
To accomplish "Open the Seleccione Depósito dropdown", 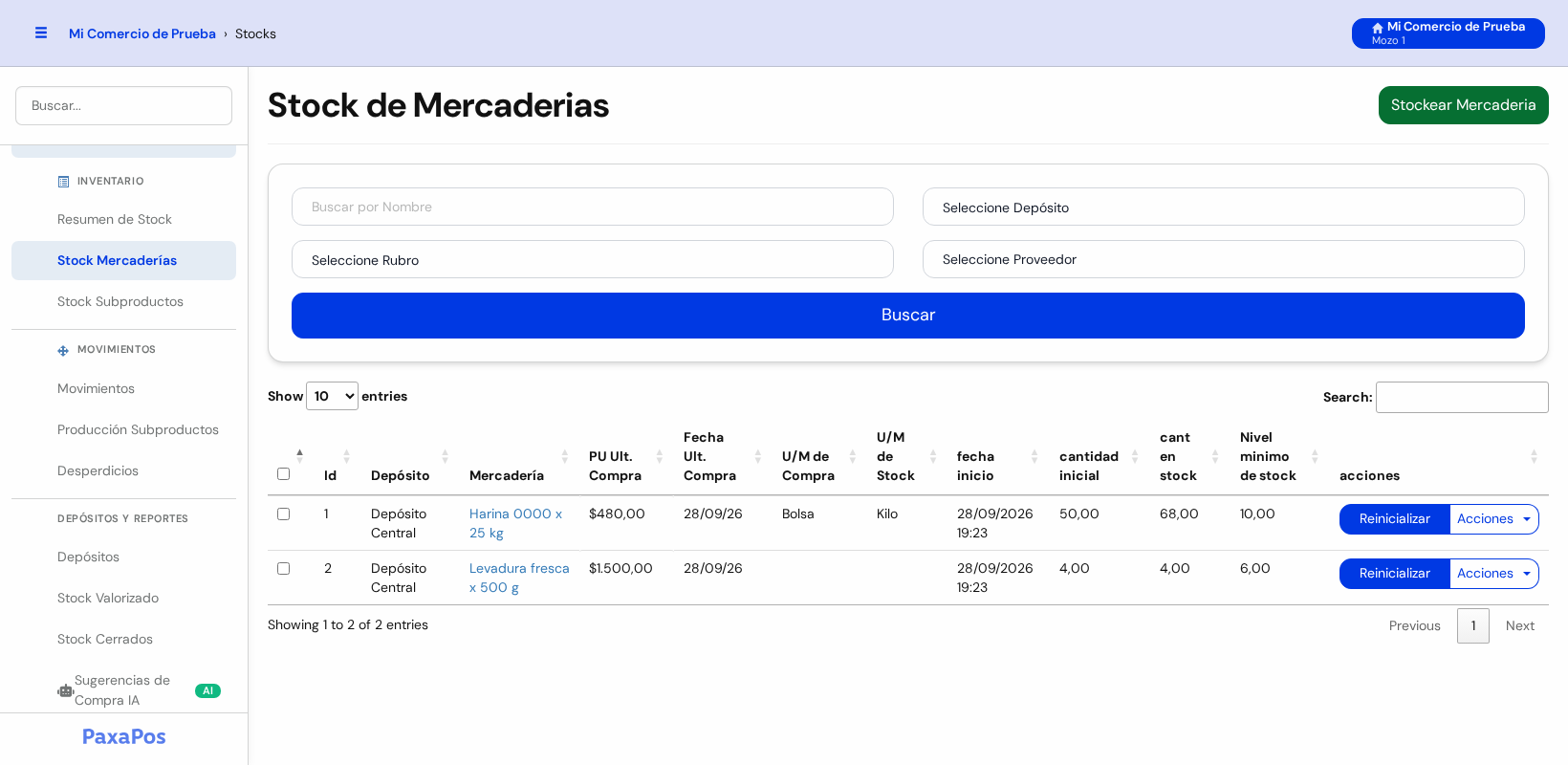I will [x=1224, y=207].
